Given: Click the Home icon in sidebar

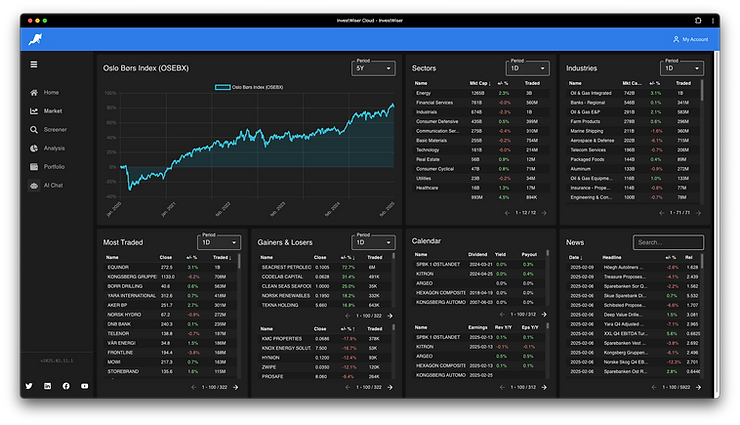Looking at the screenshot, I should pyautogui.click(x=34, y=92).
